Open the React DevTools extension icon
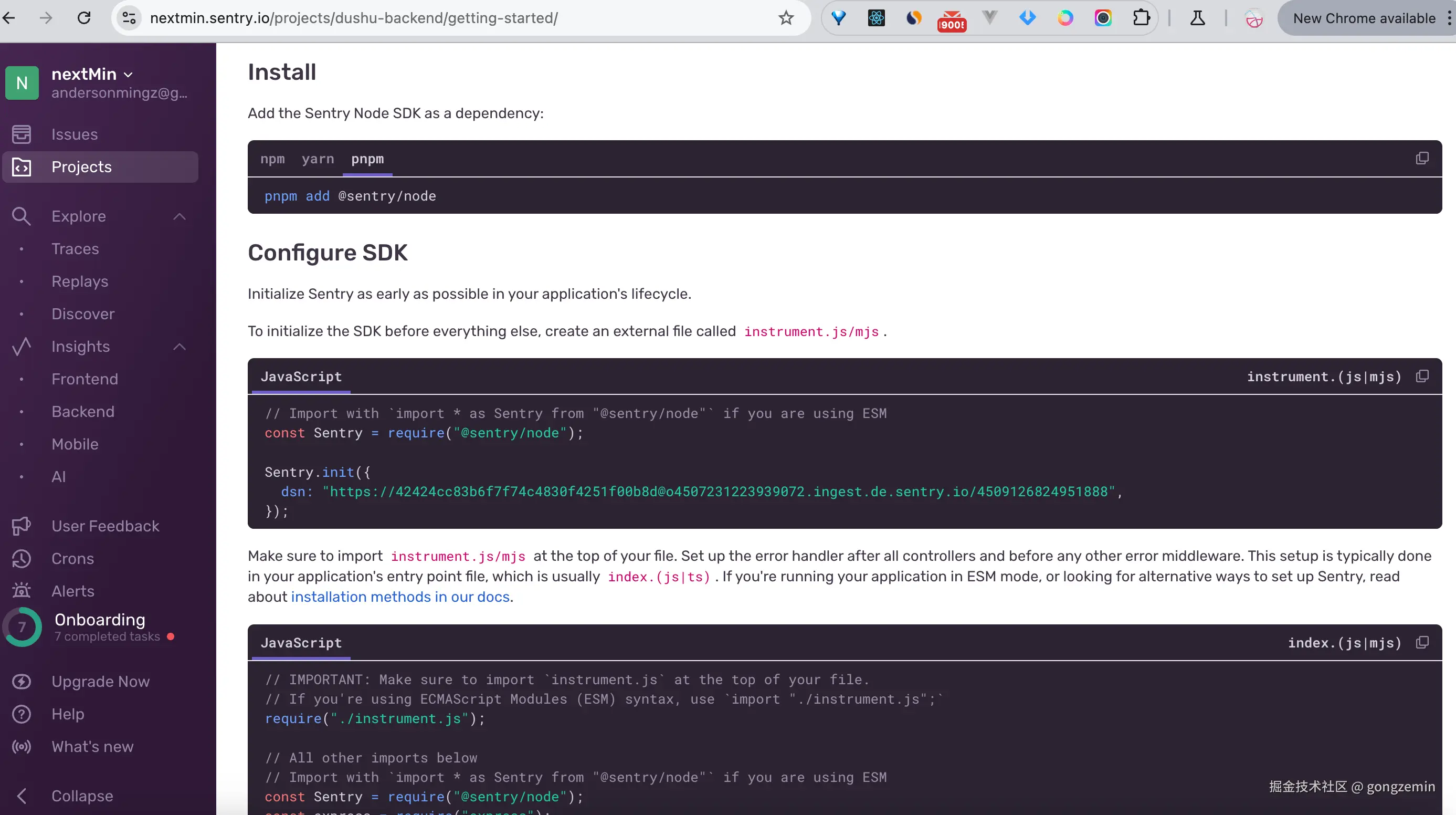Image resolution: width=1456 pixels, height=815 pixels. point(877,18)
